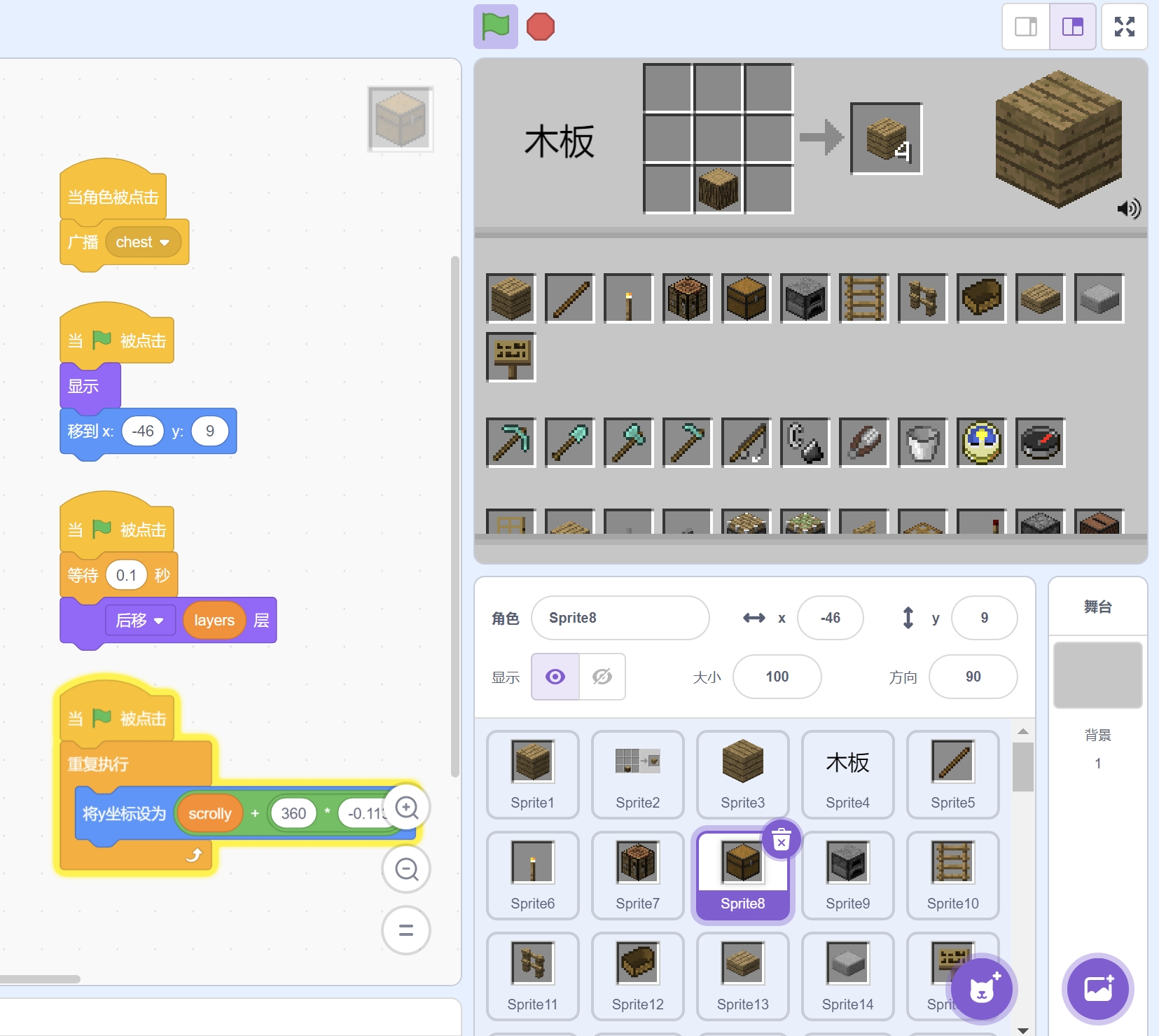Enter full screen stage mode
The height and width of the screenshot is (1036, 1159).
1124,27
